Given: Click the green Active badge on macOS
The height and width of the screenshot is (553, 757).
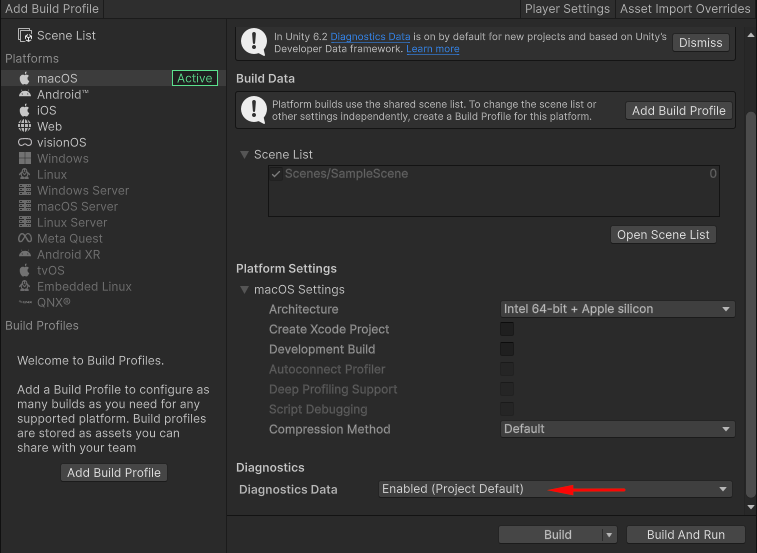Looking at the screenshot, I should [195, 78].
